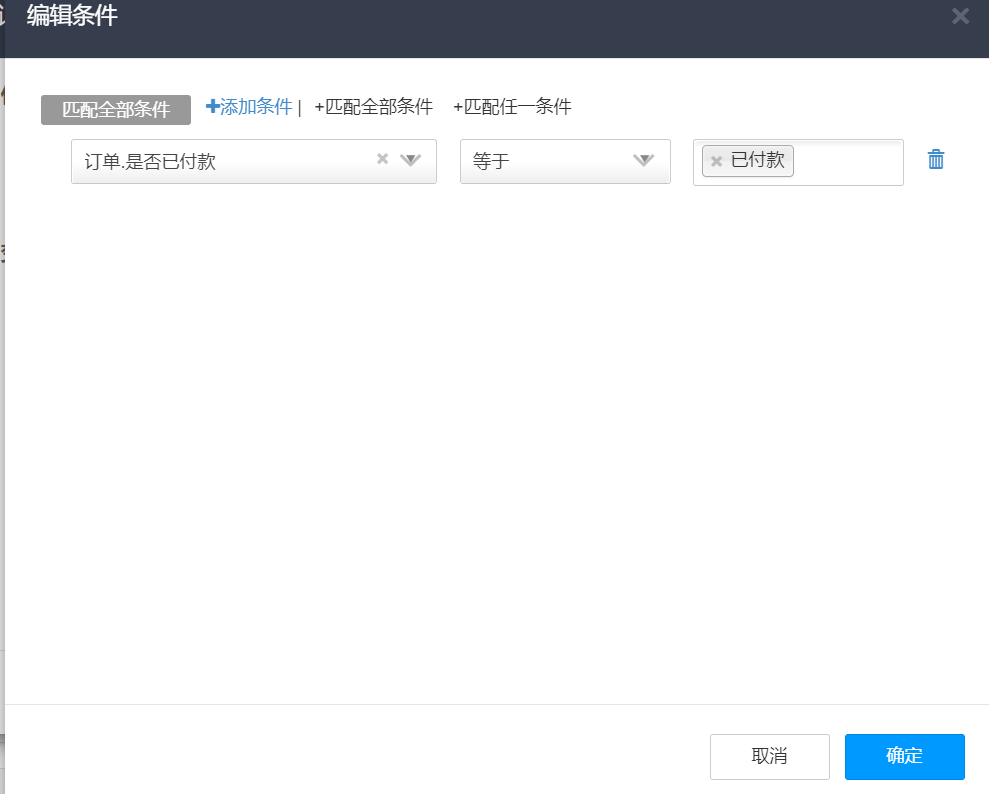The image size is (989, 794).
Task: Add a nested +匹配全部条件 group
Action: (x=373, y=107)
